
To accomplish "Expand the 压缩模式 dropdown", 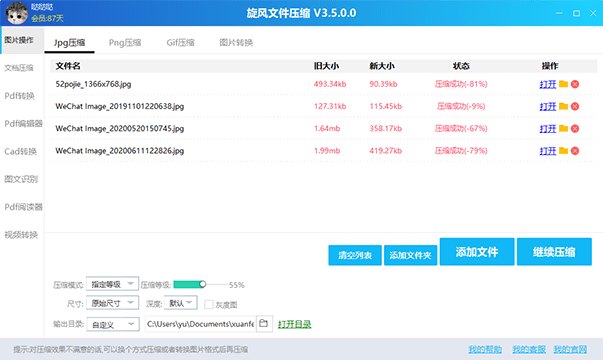I will [112, 284].
